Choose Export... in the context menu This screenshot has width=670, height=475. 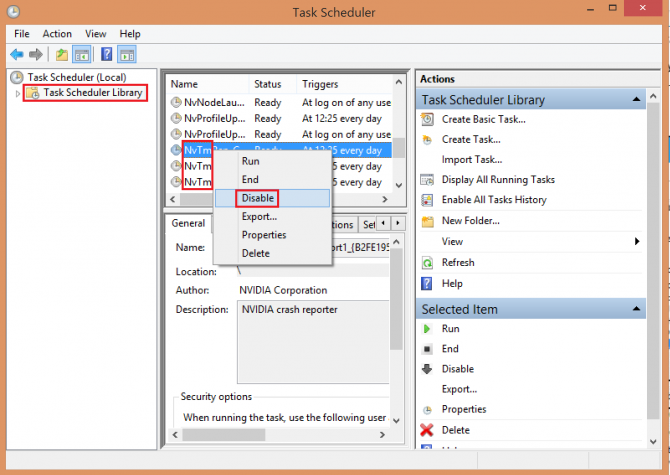(x=272, y=217)
